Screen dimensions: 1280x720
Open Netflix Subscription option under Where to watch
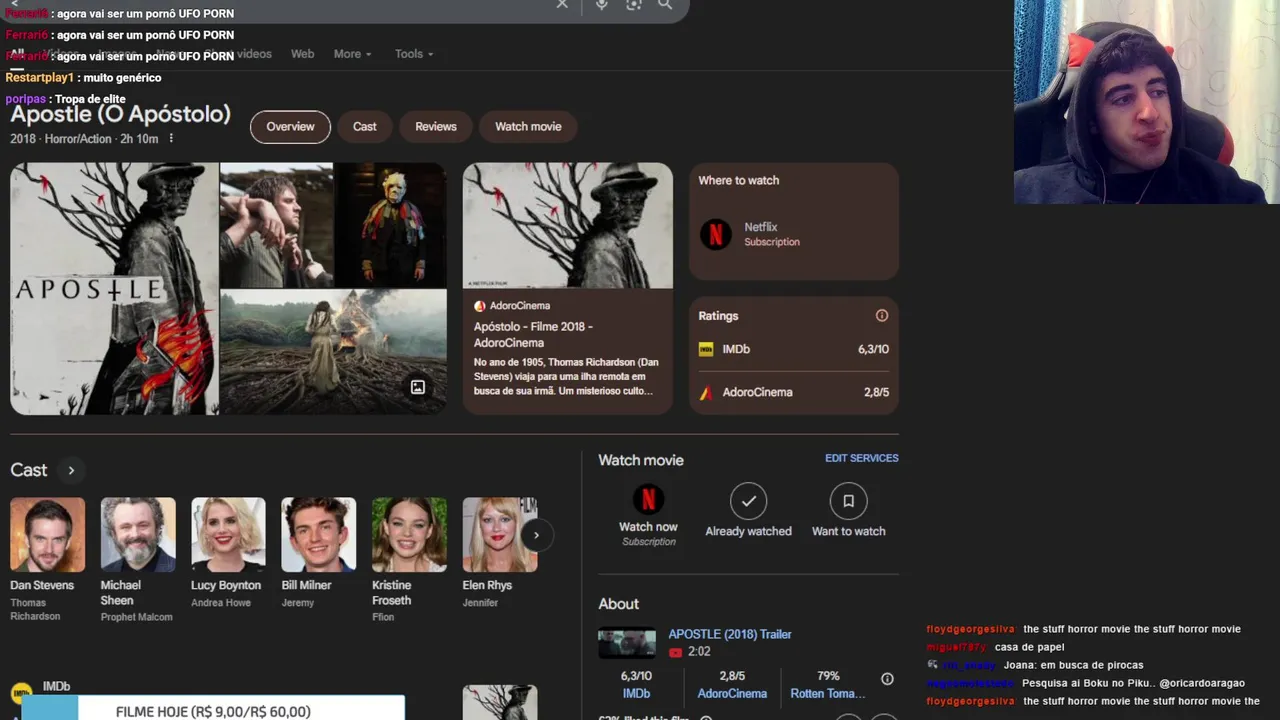[x=794, y=234]
